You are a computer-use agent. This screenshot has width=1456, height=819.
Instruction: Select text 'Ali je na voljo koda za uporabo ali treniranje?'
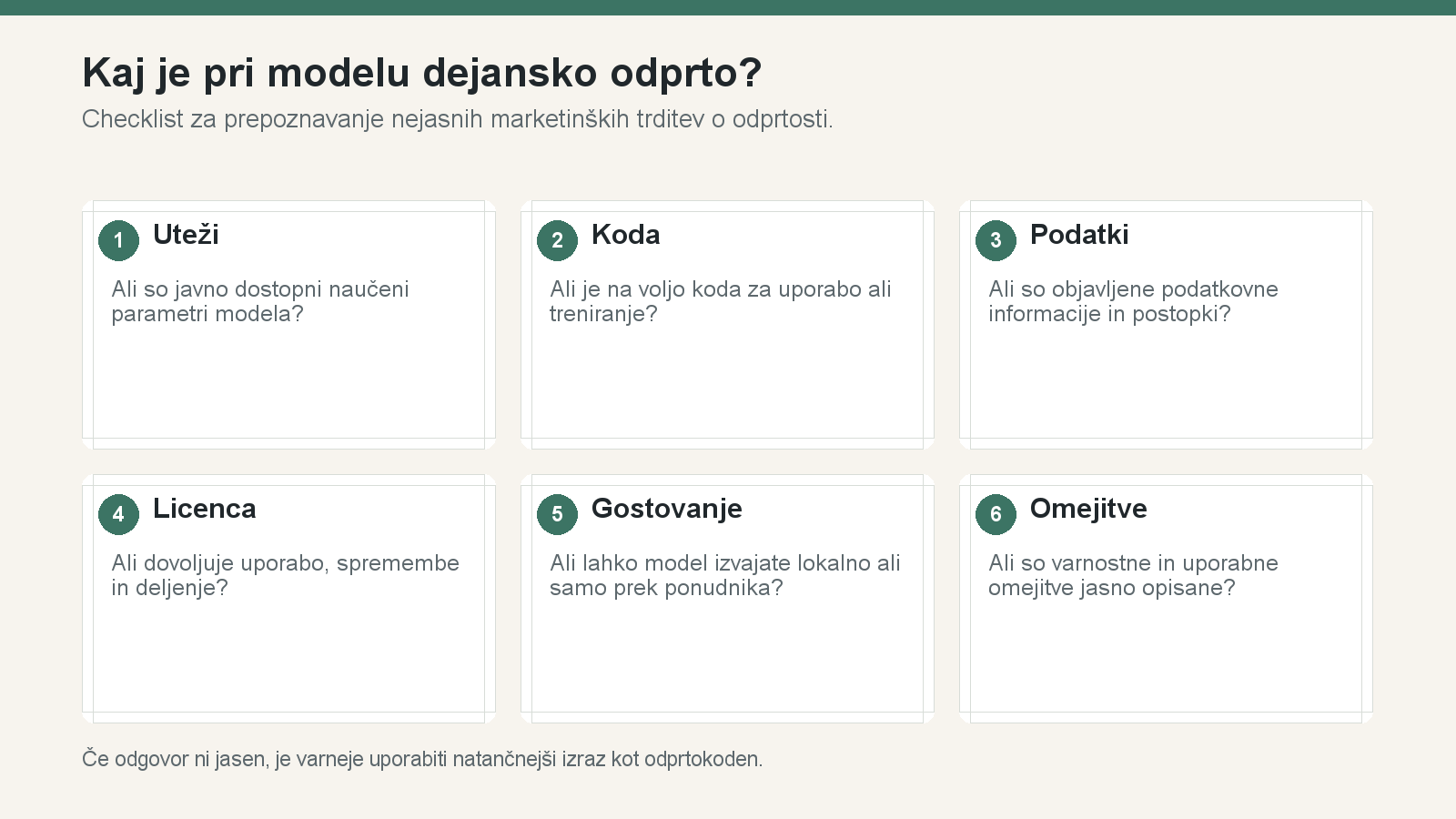pos(721,301)
